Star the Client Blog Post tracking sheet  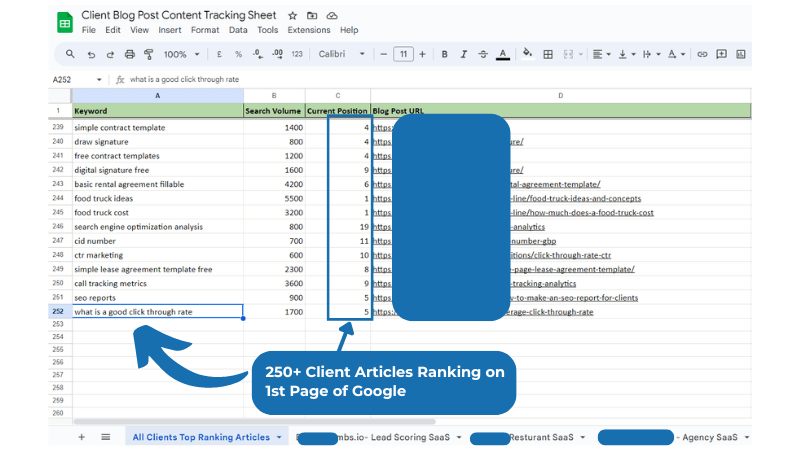(292, 16)
